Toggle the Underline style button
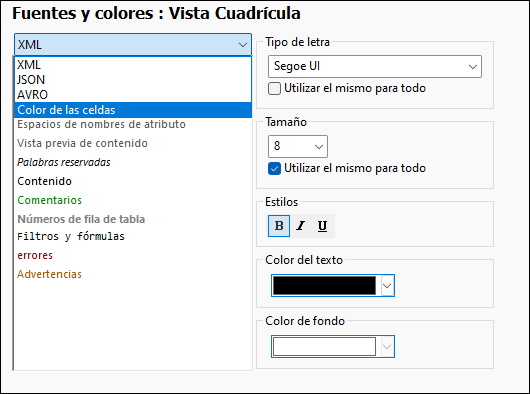This screenshot has height=394, width=530. coord(322,226)
